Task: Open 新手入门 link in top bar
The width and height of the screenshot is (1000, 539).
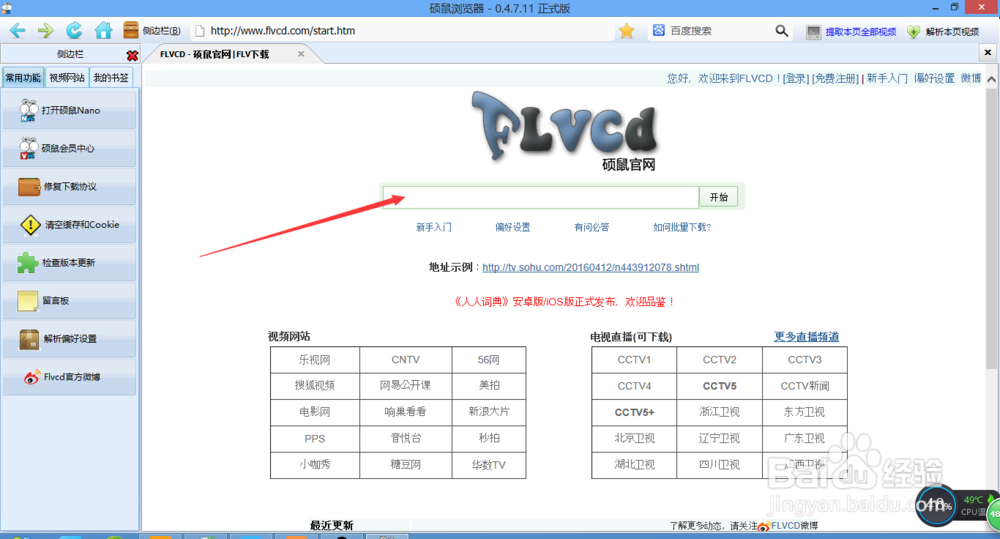Action: (x=886, y=78)
